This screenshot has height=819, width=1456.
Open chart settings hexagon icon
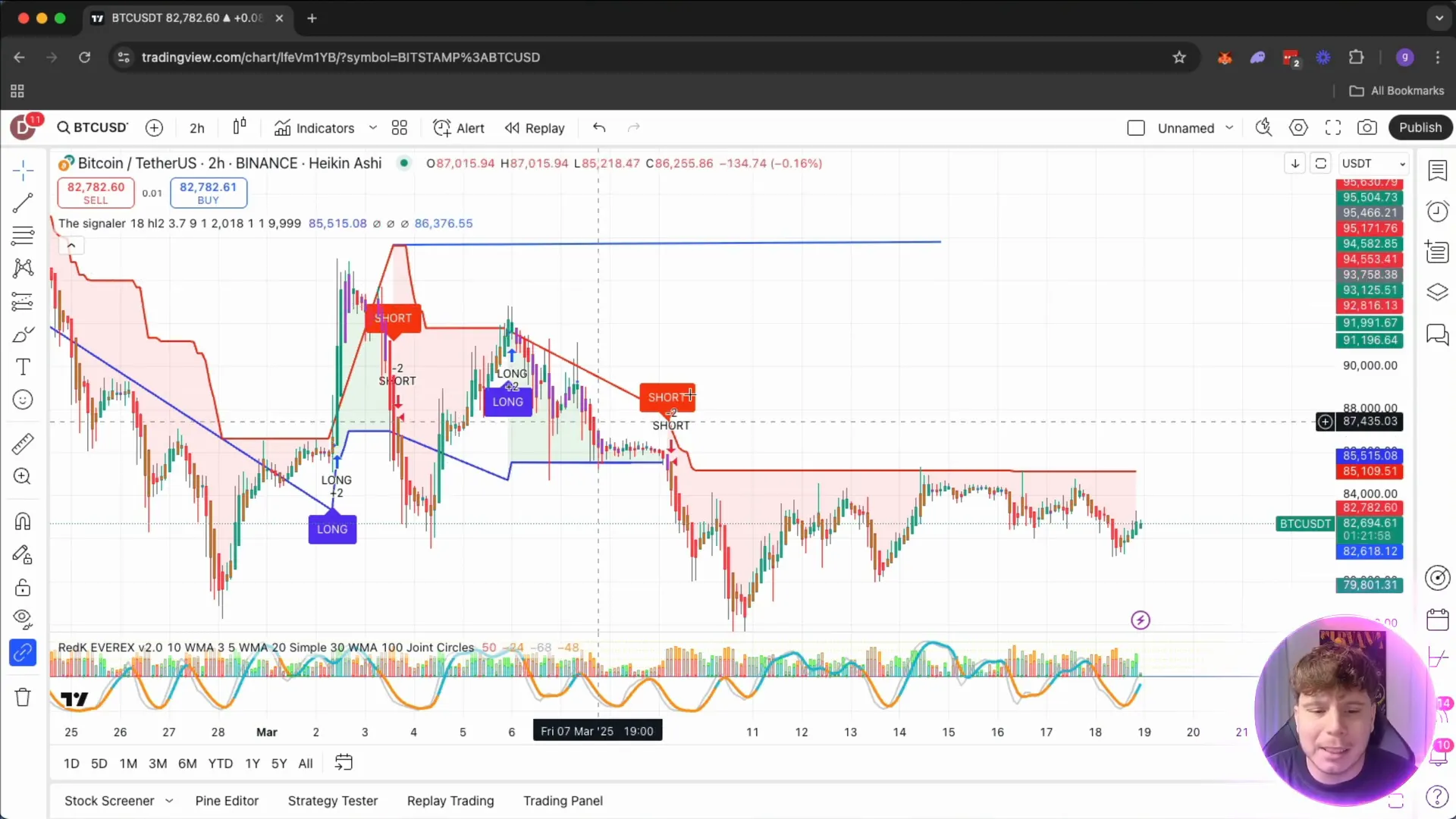[x=1298, y=127]
